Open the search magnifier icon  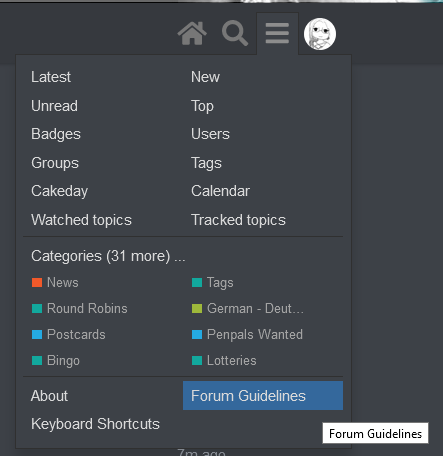[235, 33]
